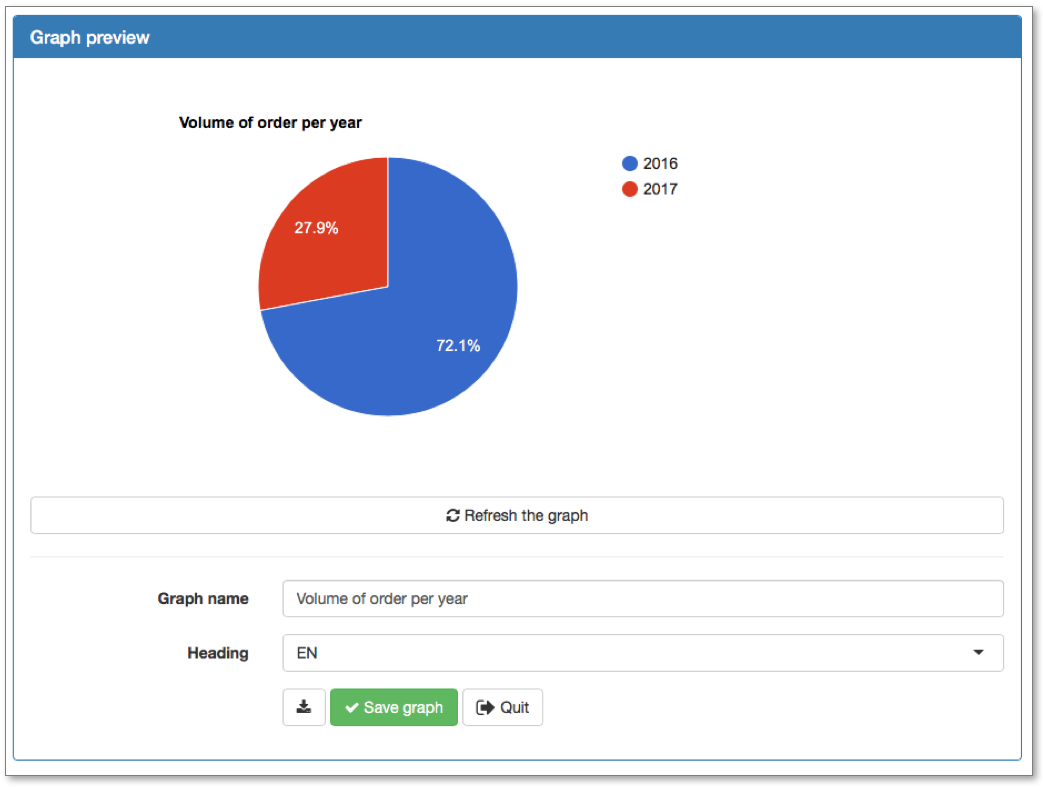
Task: Click the download graph icon button
Action: coord(304,707)
